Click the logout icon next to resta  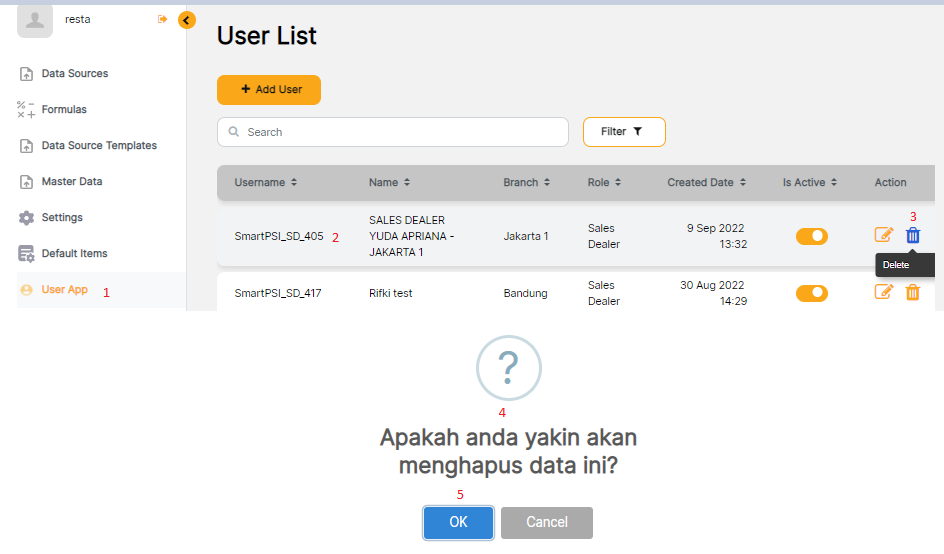163,19
